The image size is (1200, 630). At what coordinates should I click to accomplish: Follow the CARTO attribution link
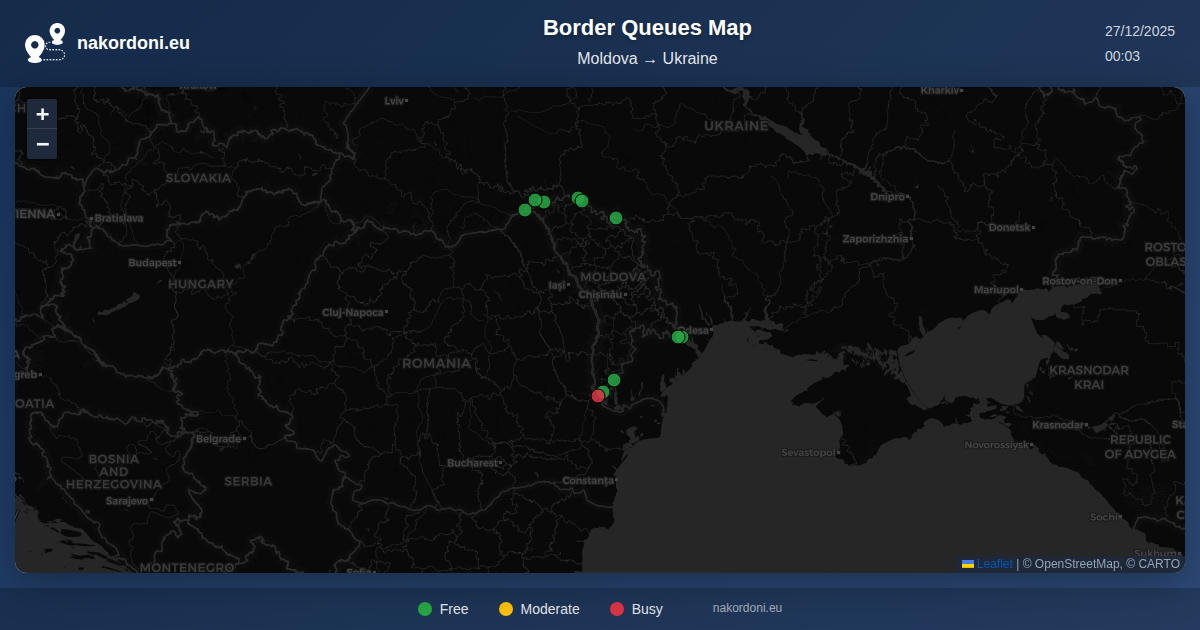click(1158, 564)
